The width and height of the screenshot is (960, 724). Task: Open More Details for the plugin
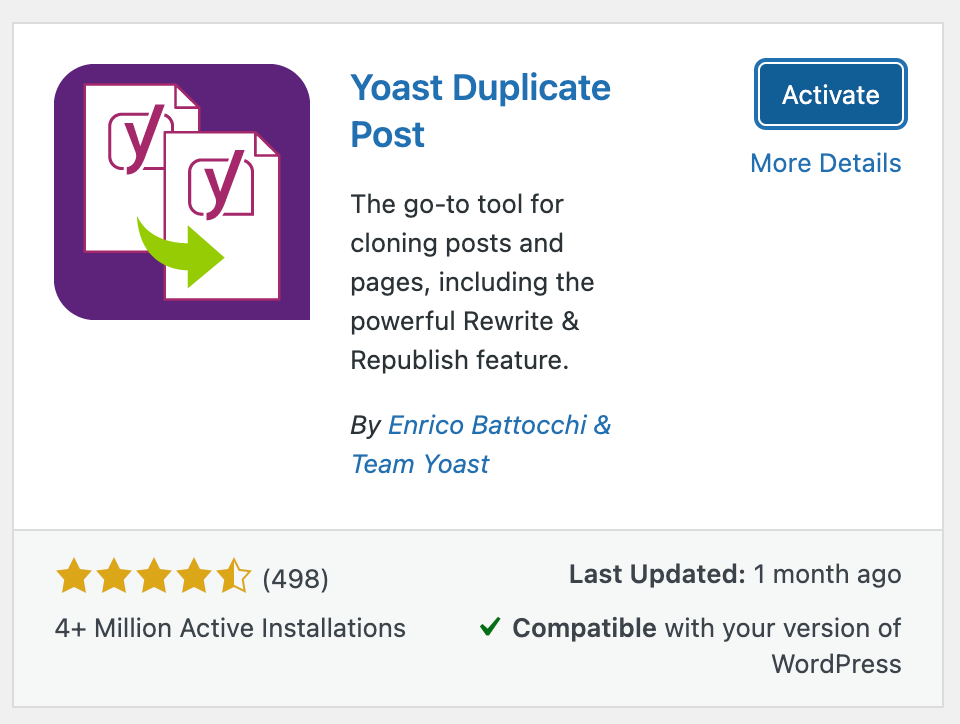825,163
